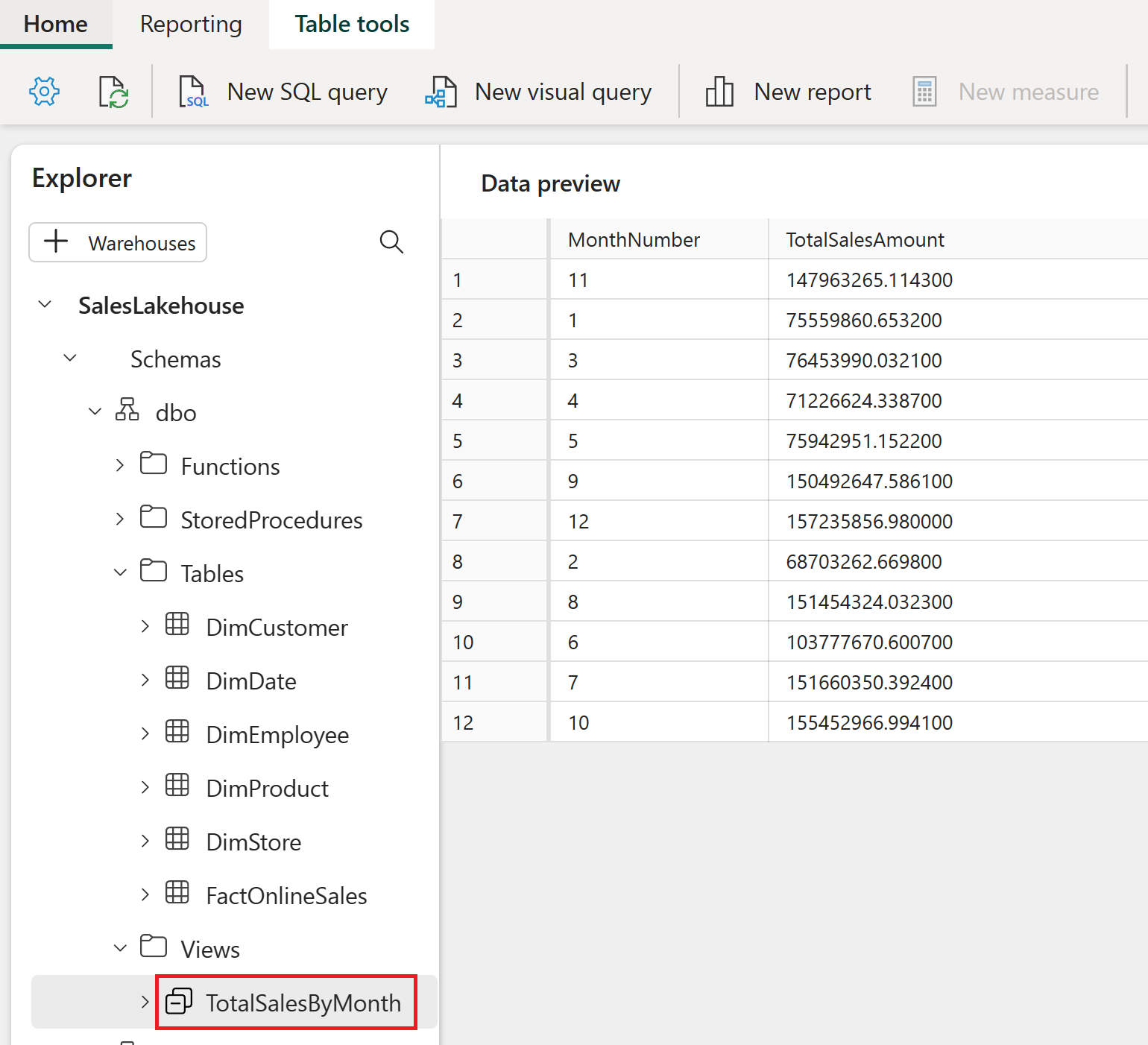Expand the DimStore table chevron

click(145, 841)
